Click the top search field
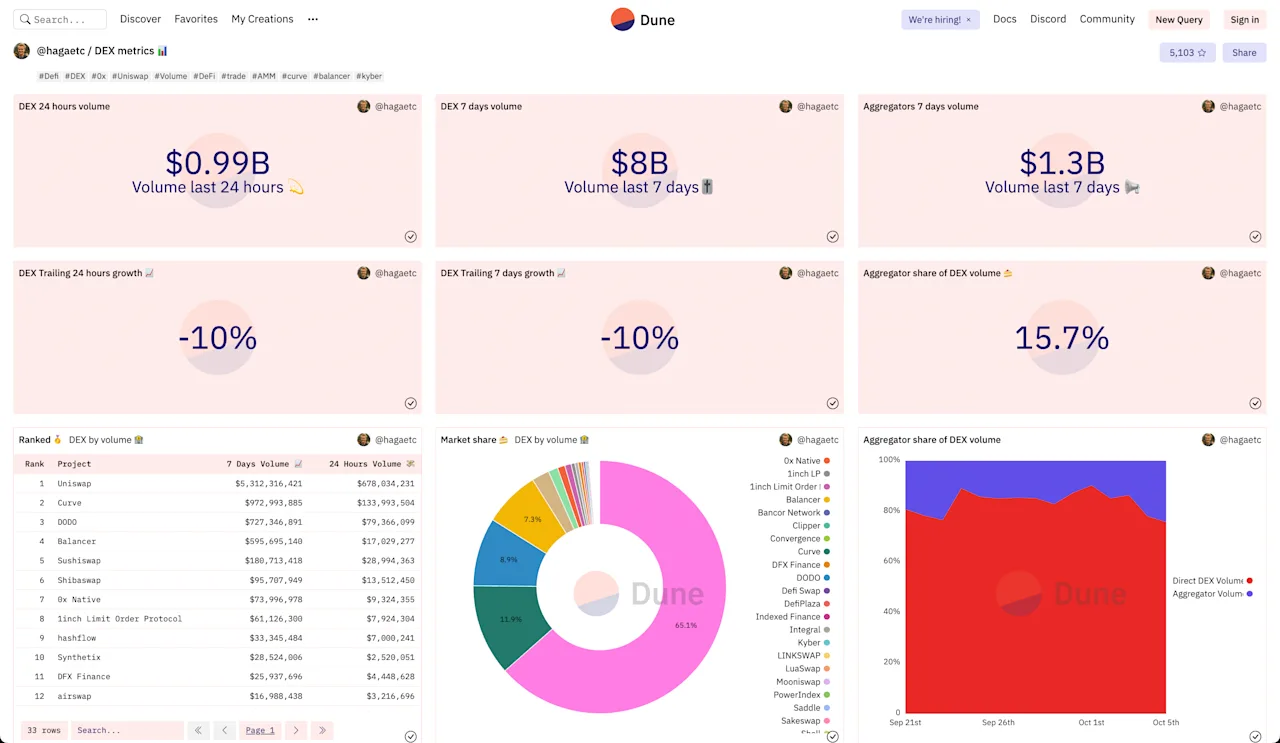Viewport: 1280px width, 743px height. [x=60, y=19]
